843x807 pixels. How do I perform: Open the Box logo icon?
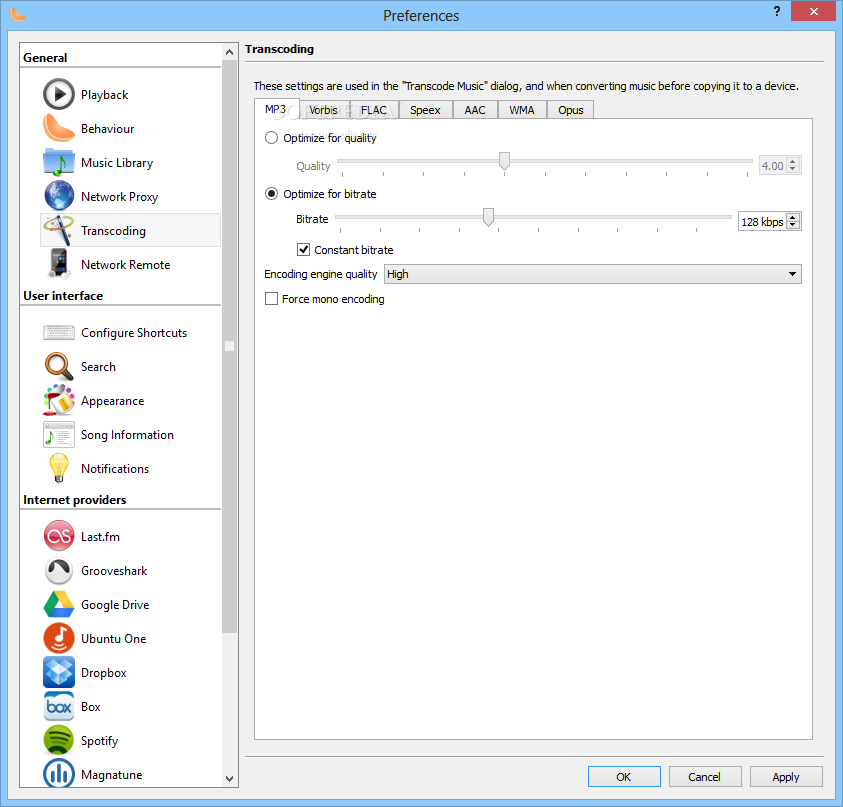point(59,706)
